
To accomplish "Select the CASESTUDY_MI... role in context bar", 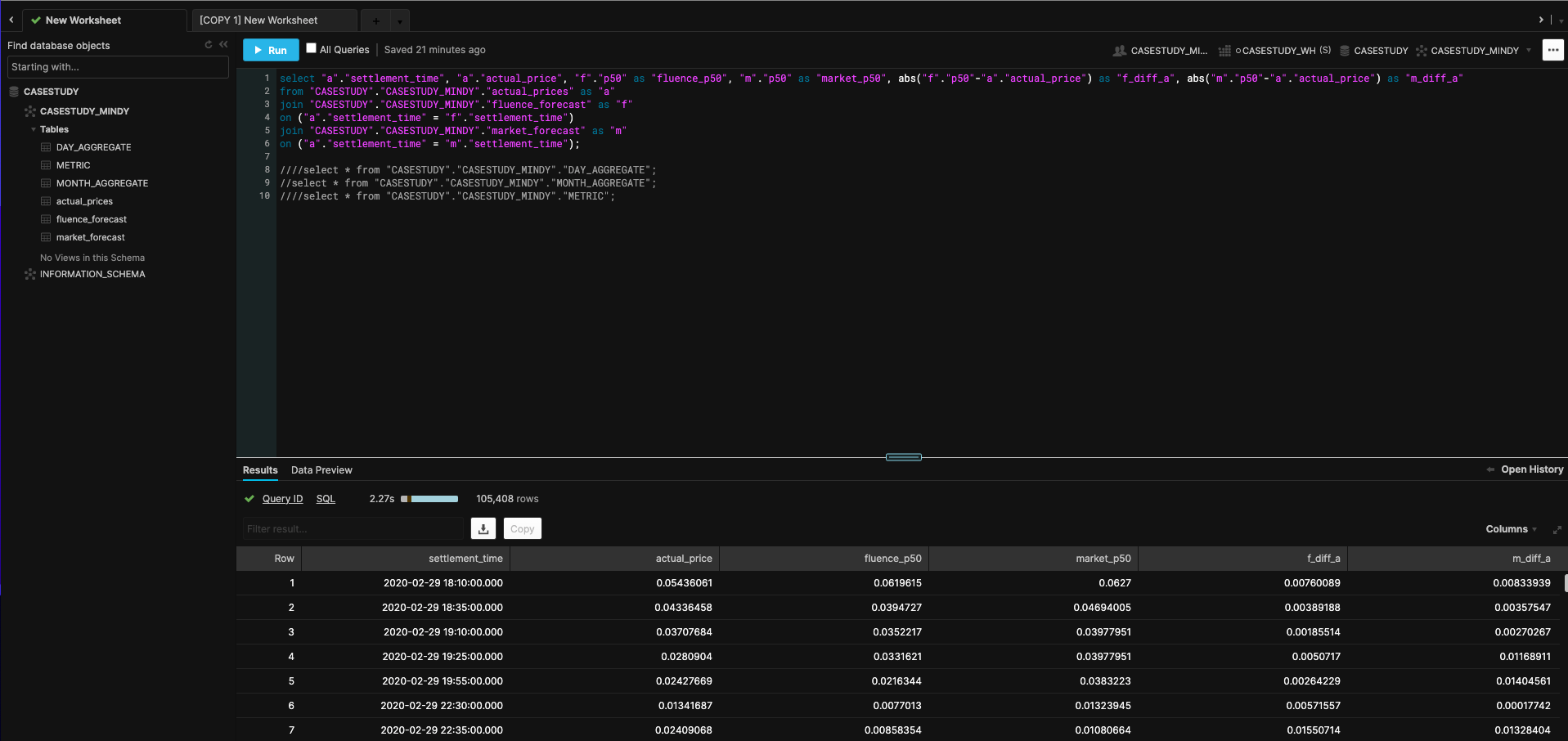I will 1169,51.
